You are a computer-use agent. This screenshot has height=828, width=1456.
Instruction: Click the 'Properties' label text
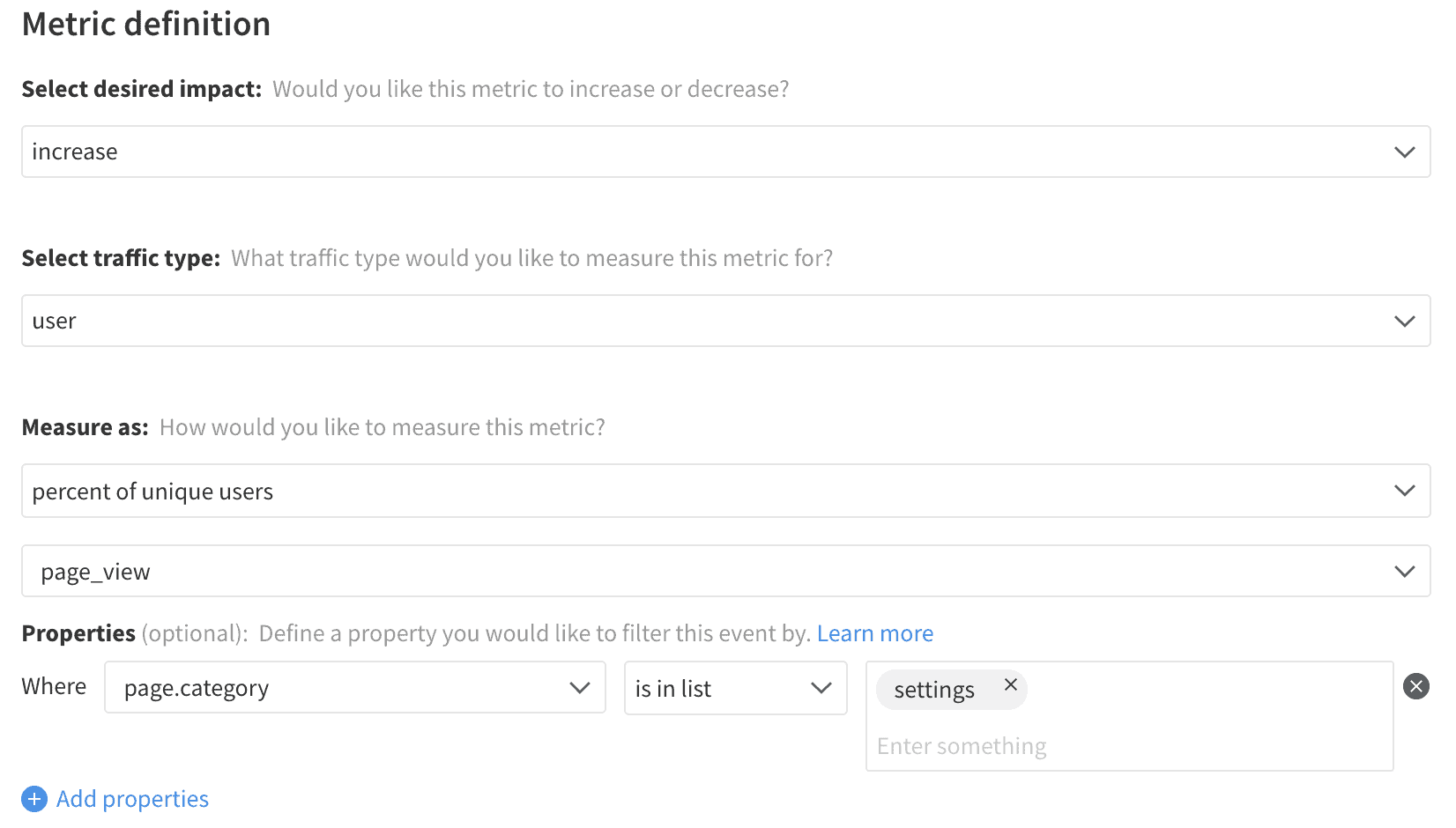78,633
